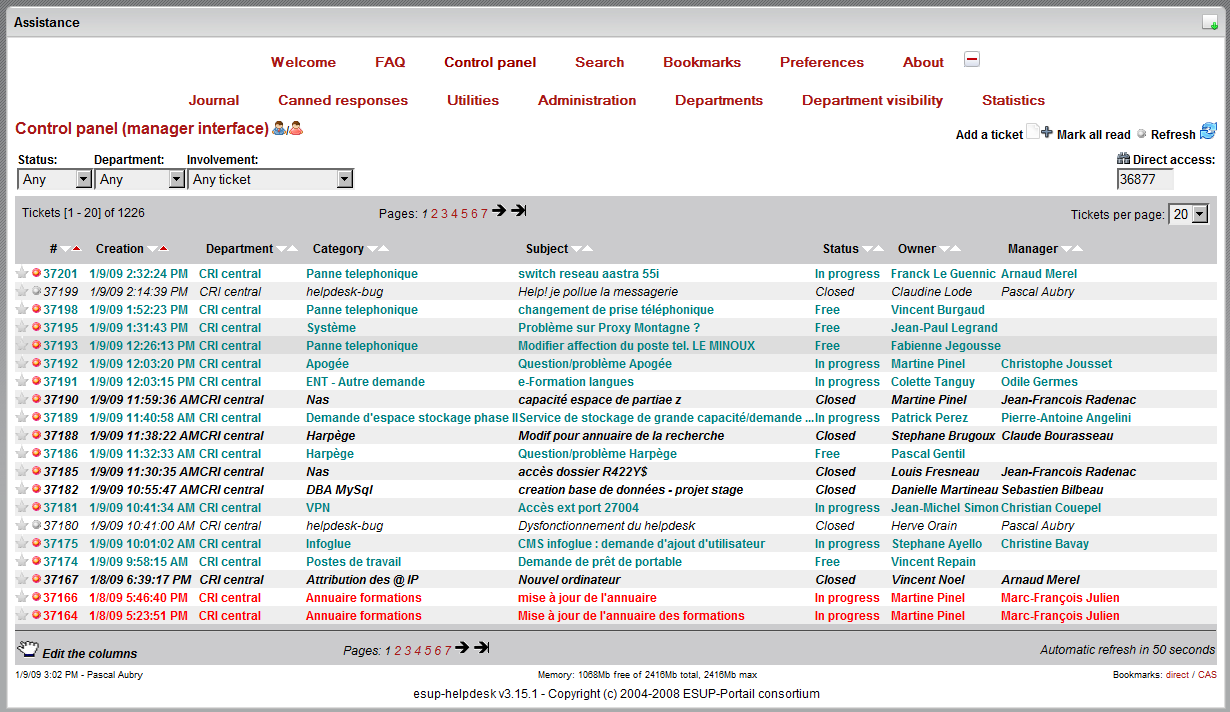Click the Refresh icon
Image resolution: width=1230 pixels, height=712 pixels.
(x=1208, y=131)
